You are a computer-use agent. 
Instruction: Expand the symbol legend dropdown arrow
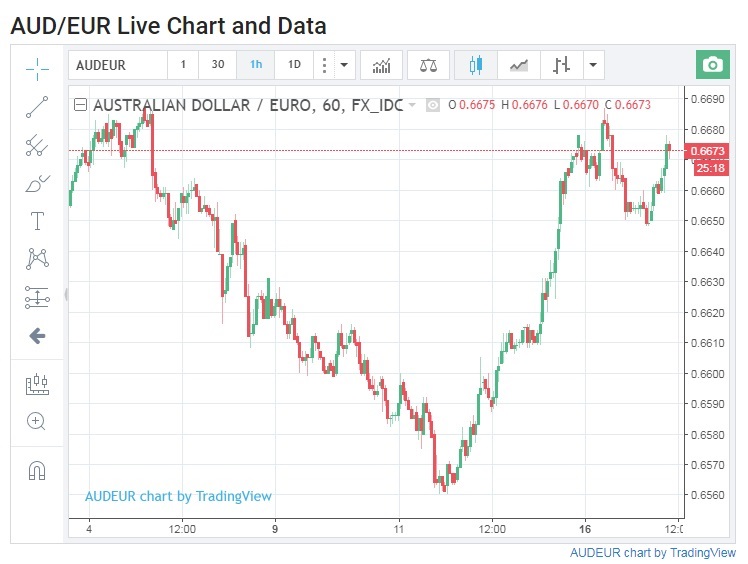412,104
